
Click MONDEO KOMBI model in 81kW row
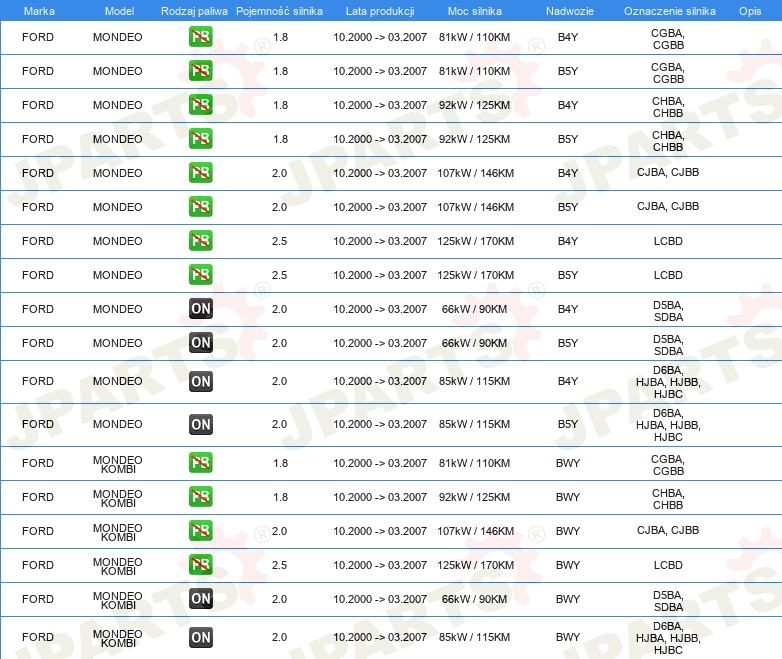(x=118, y=464)
